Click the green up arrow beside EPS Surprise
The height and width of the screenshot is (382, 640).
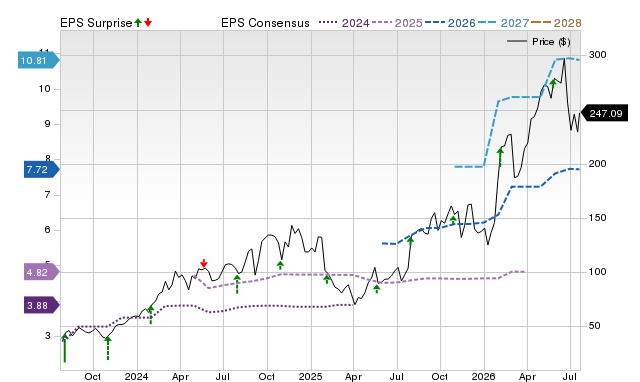[138, 23]
